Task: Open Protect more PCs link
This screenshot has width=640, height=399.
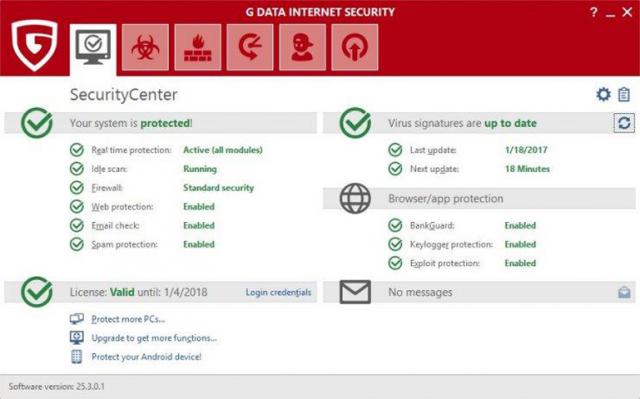Action: 128,319
